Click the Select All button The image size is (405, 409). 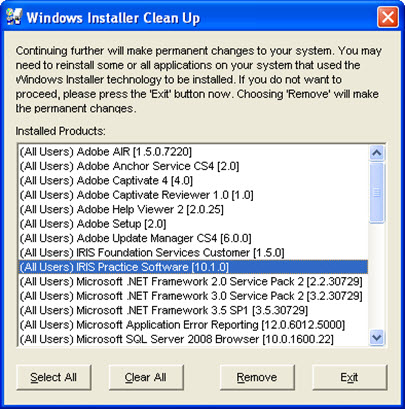tap(54, 377)
